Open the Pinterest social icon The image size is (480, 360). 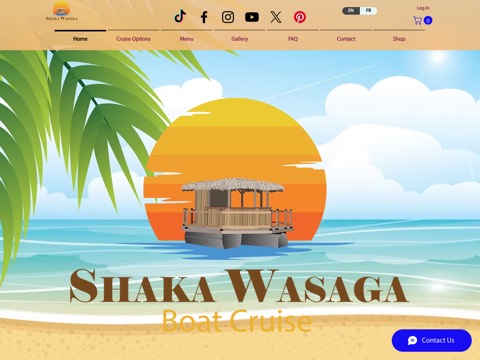point(300,17)
